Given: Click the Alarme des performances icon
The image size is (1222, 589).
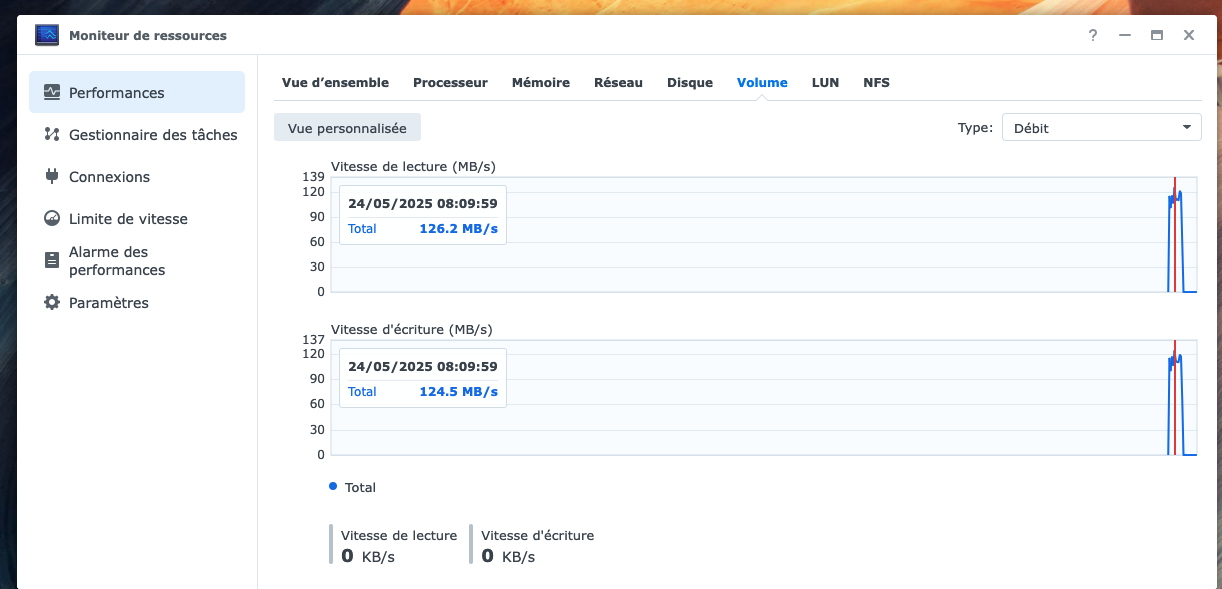Looking at the screenshot, I should [52, 260].
